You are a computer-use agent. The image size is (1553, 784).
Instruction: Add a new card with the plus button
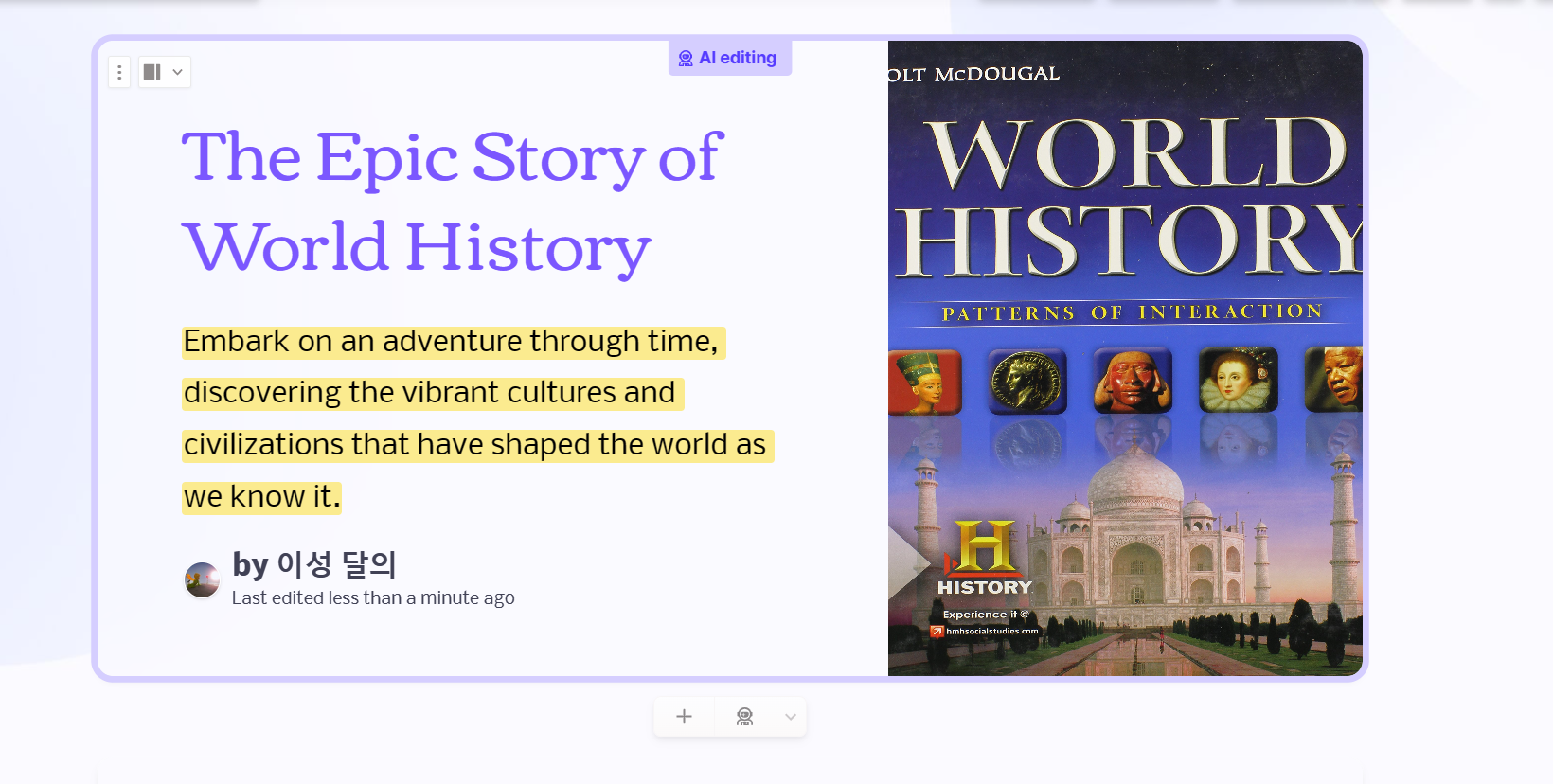[x=684, y=717]
